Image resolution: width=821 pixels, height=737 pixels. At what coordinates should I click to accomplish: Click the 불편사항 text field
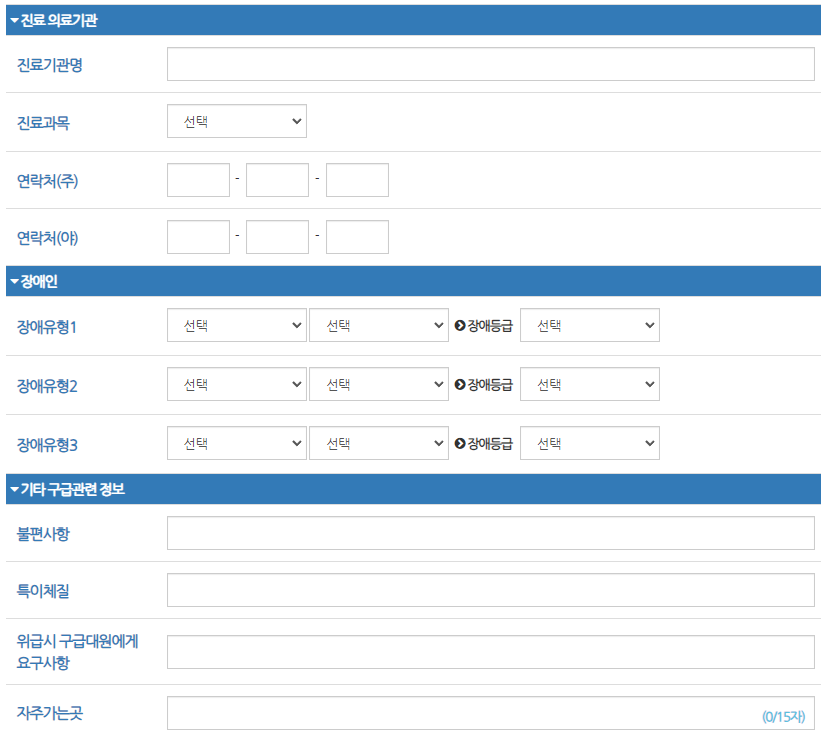pyautogui.click(x=491, y=533)
